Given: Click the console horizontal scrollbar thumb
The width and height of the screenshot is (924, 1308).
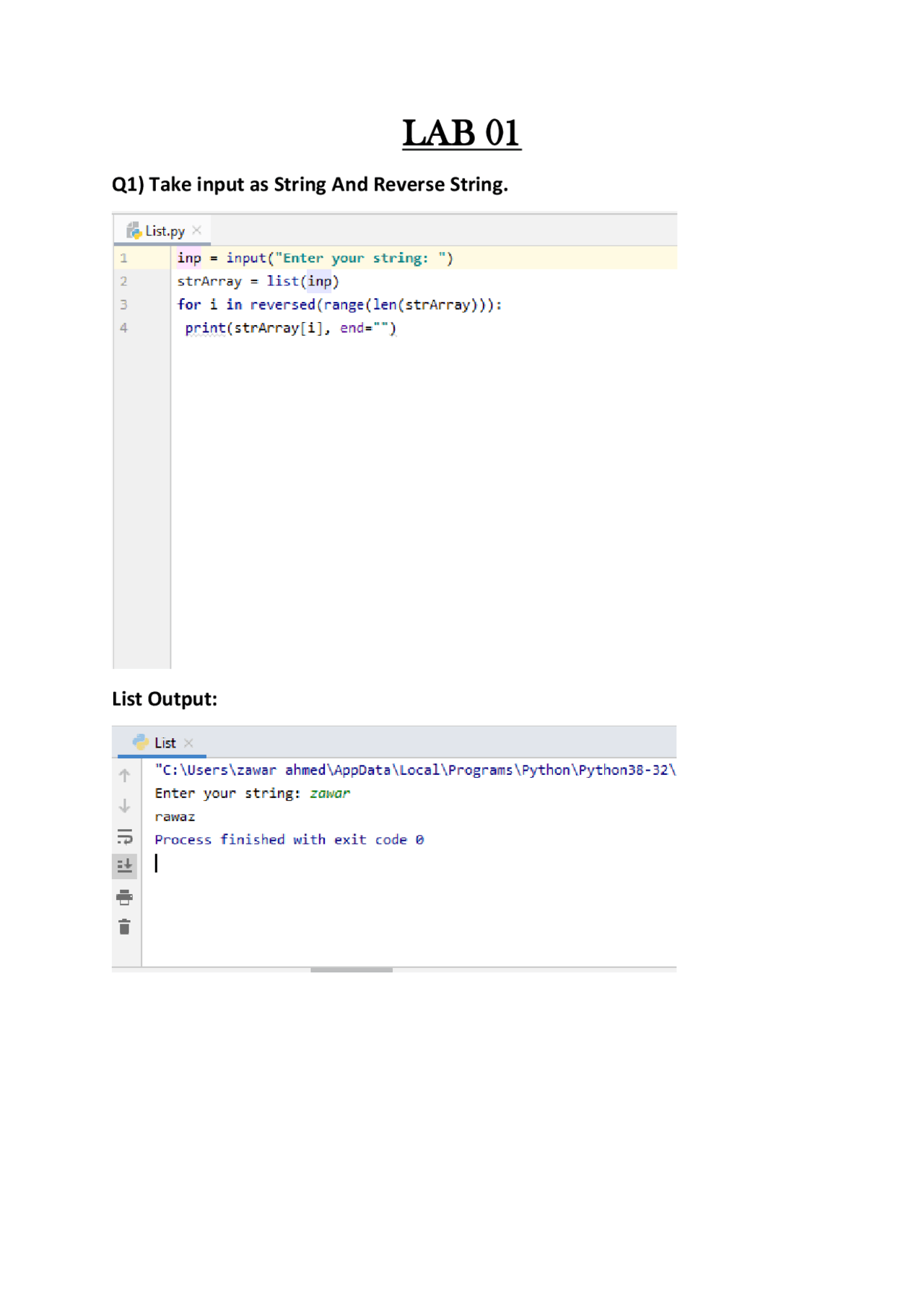Looking at the screenshot, I should click(352, 970).
